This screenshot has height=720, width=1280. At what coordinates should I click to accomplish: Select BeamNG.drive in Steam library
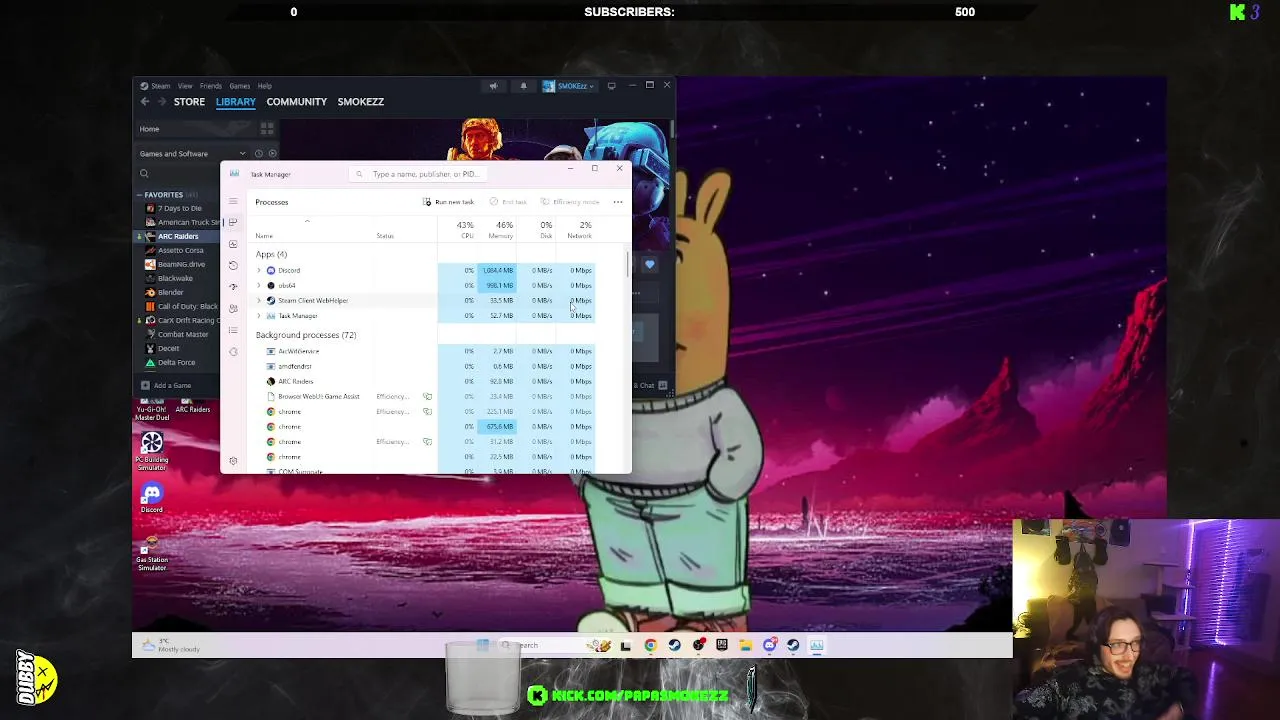[180, 264]
